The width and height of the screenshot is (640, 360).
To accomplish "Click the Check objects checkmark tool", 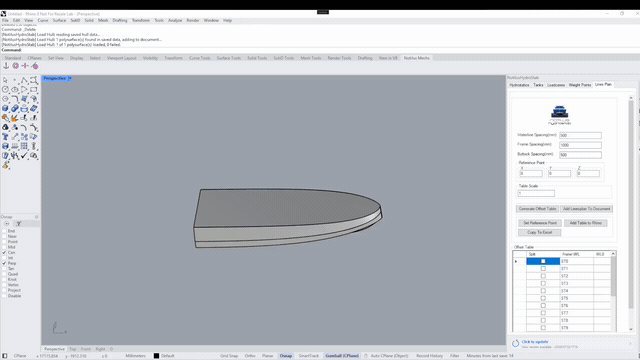I will point(24,155).
